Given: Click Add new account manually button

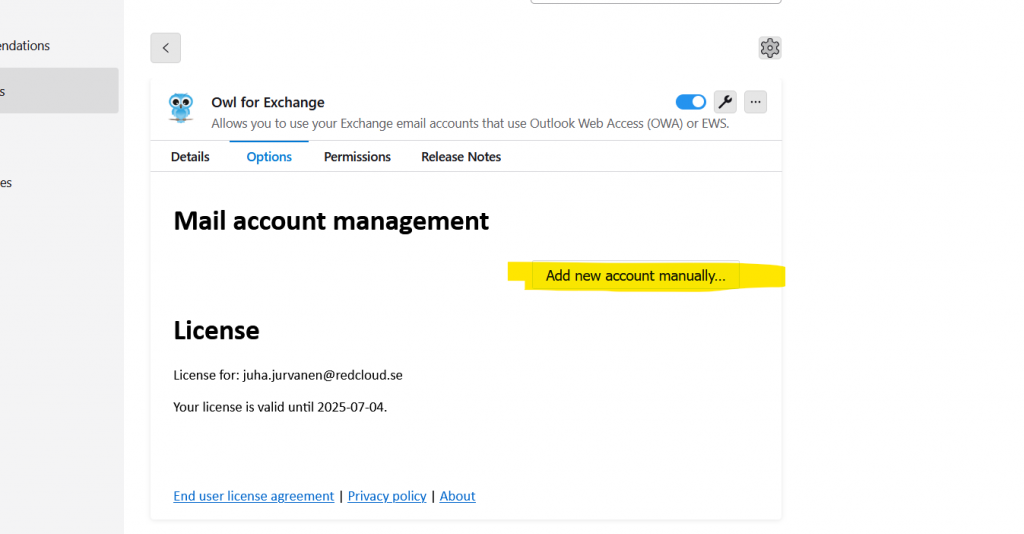Looking at the screenshot, I should (x=635, y=275).
